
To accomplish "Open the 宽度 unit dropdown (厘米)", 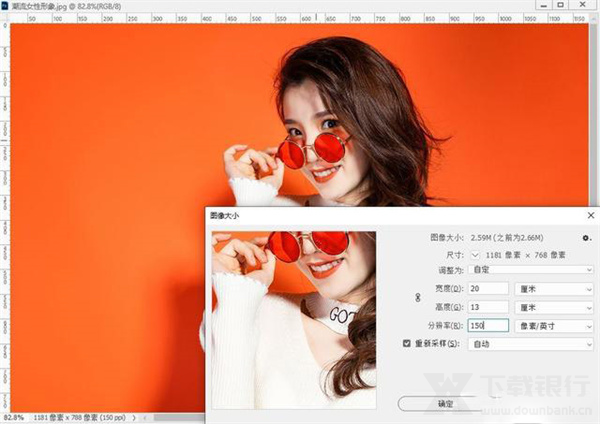I will (x=554, y=288).
